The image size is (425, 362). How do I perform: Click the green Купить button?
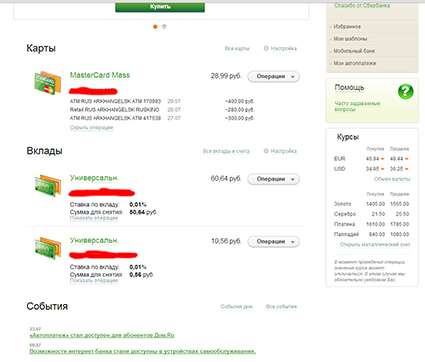coord(160,7)
